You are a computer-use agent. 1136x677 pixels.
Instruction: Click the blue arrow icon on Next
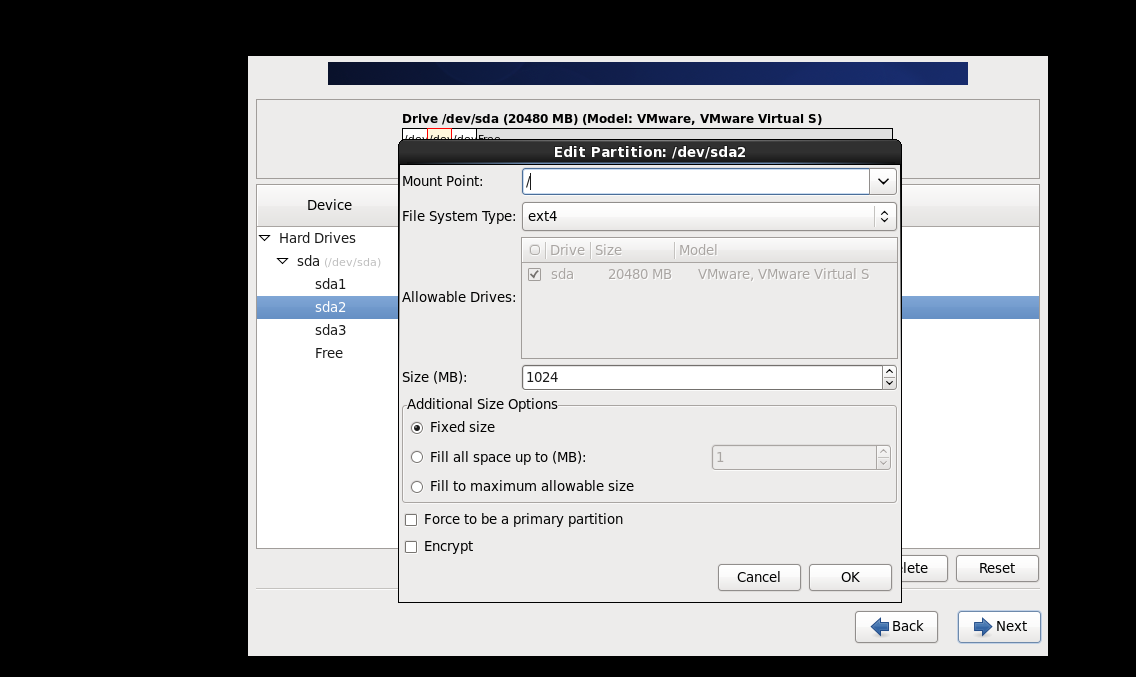tap(982, 627)
